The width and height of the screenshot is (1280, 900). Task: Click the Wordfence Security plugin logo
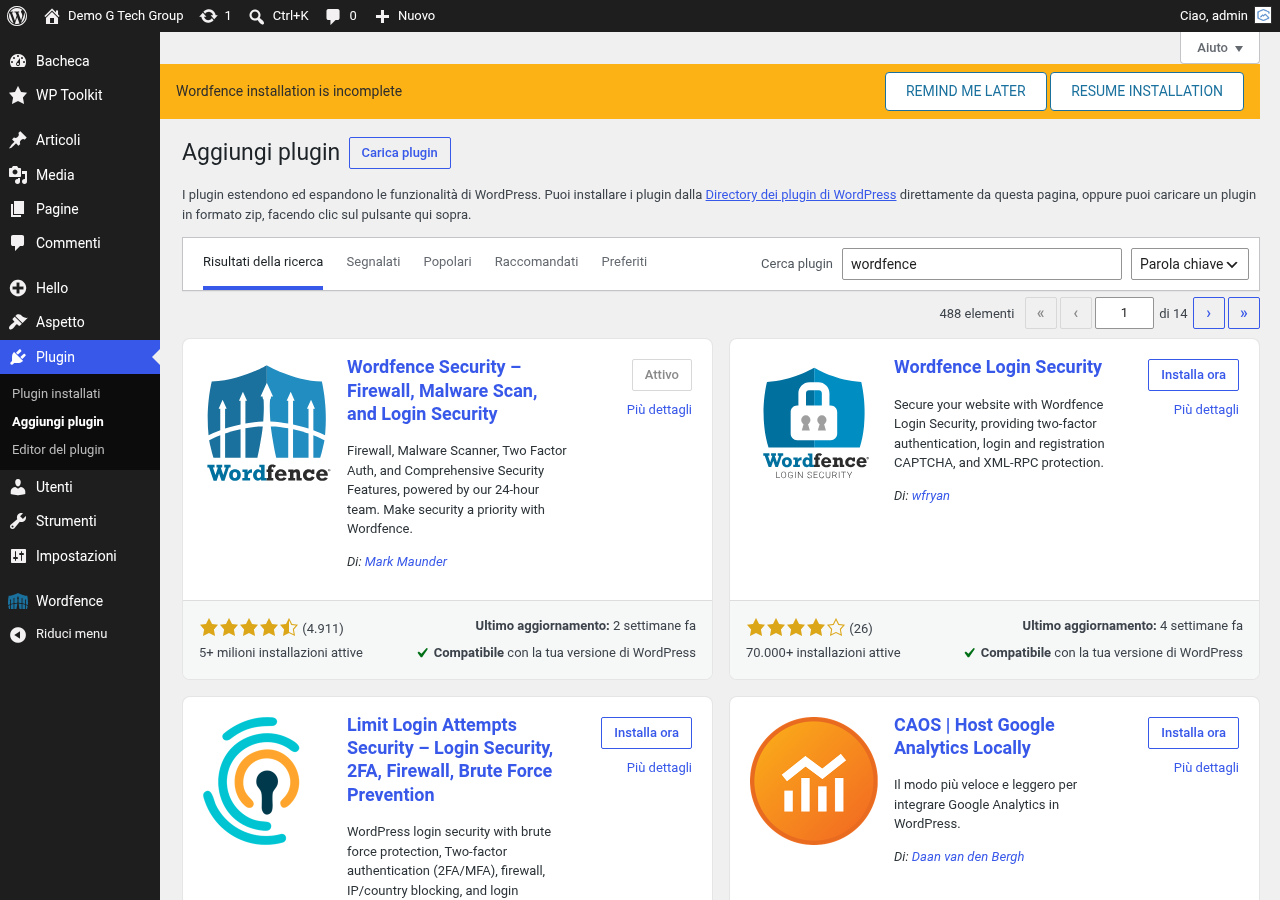pos(268,423)
